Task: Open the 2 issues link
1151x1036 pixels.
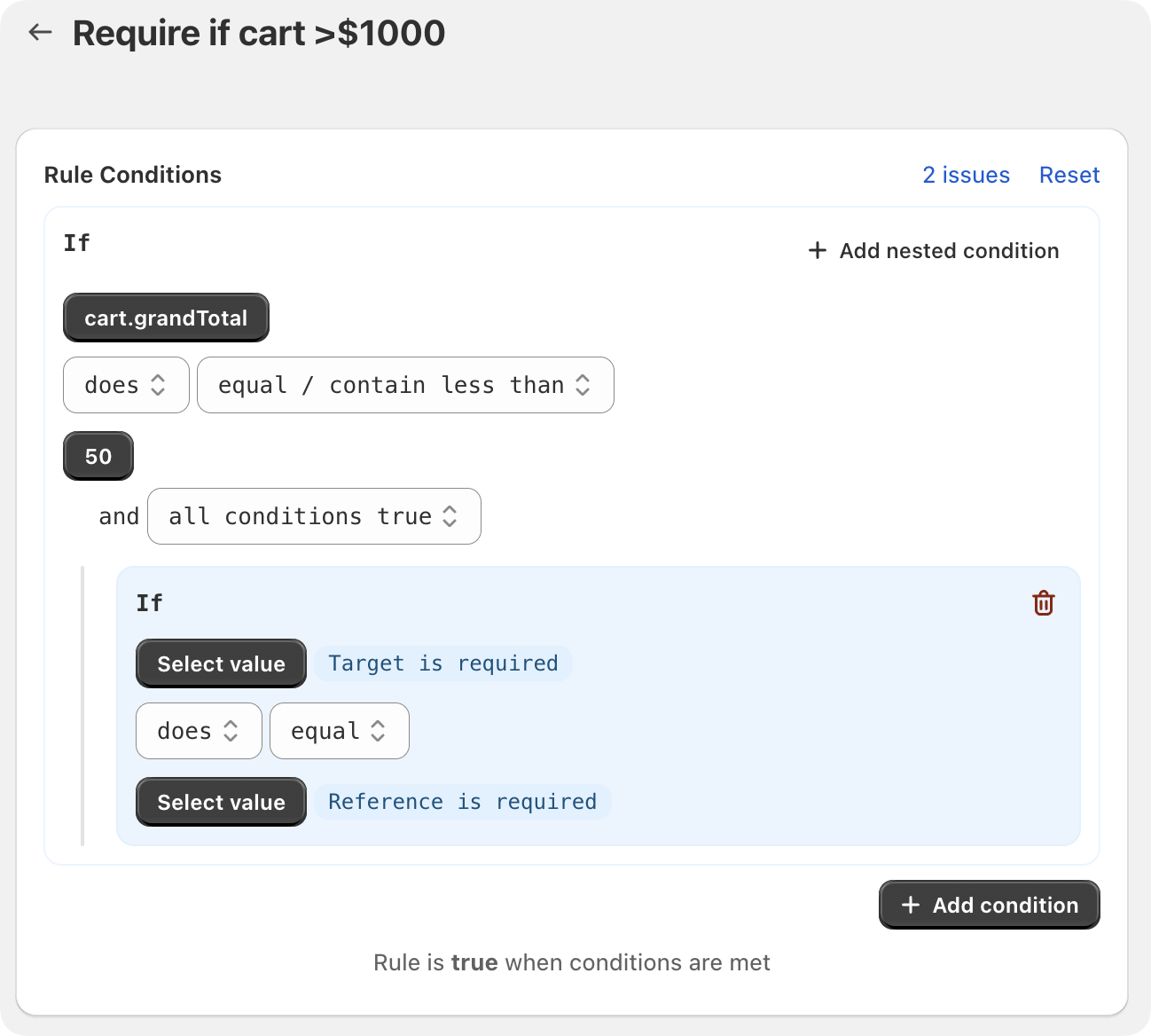Action: point(967,175)
